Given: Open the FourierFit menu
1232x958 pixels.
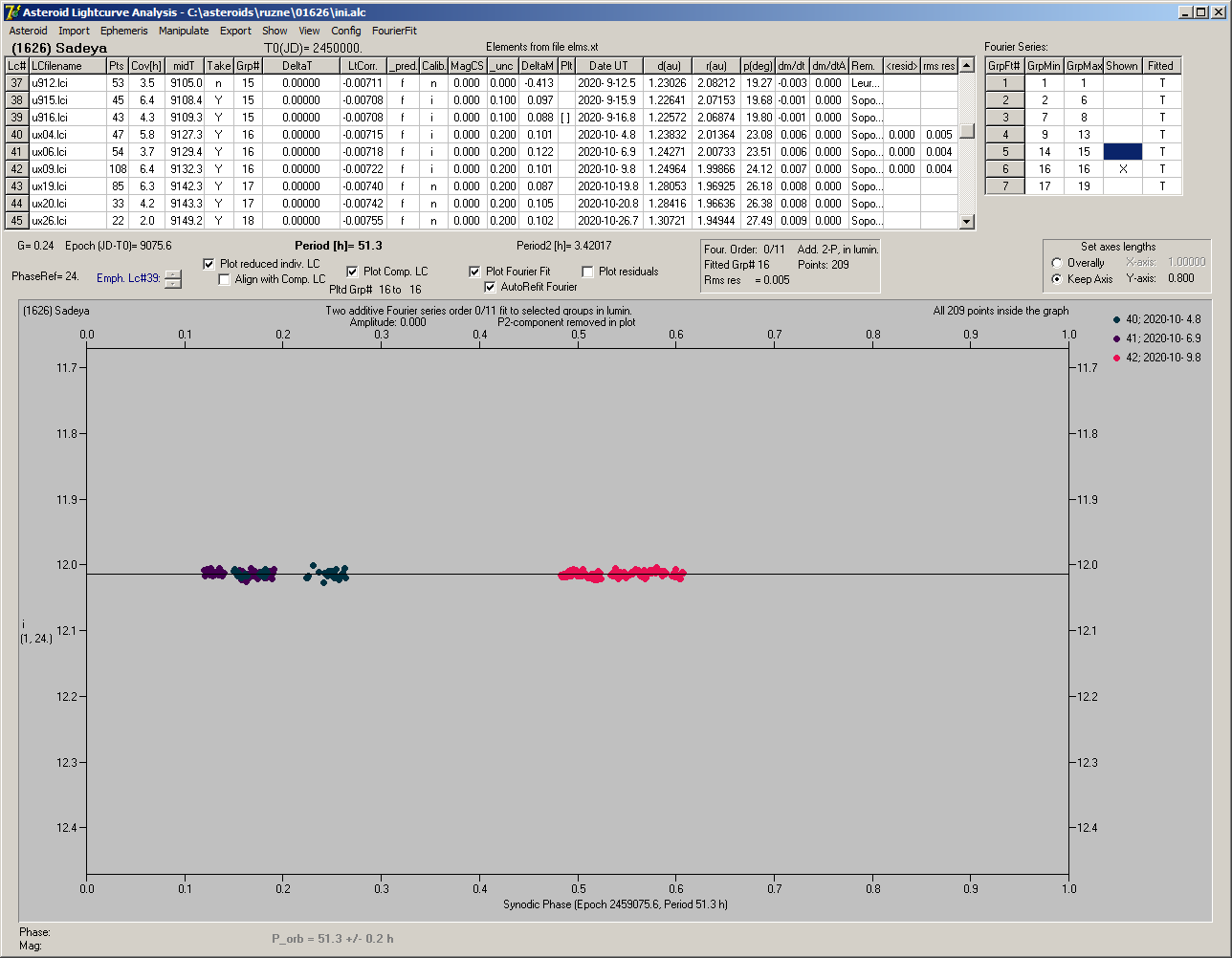Looking at the screenshot, I should point(394,31).
